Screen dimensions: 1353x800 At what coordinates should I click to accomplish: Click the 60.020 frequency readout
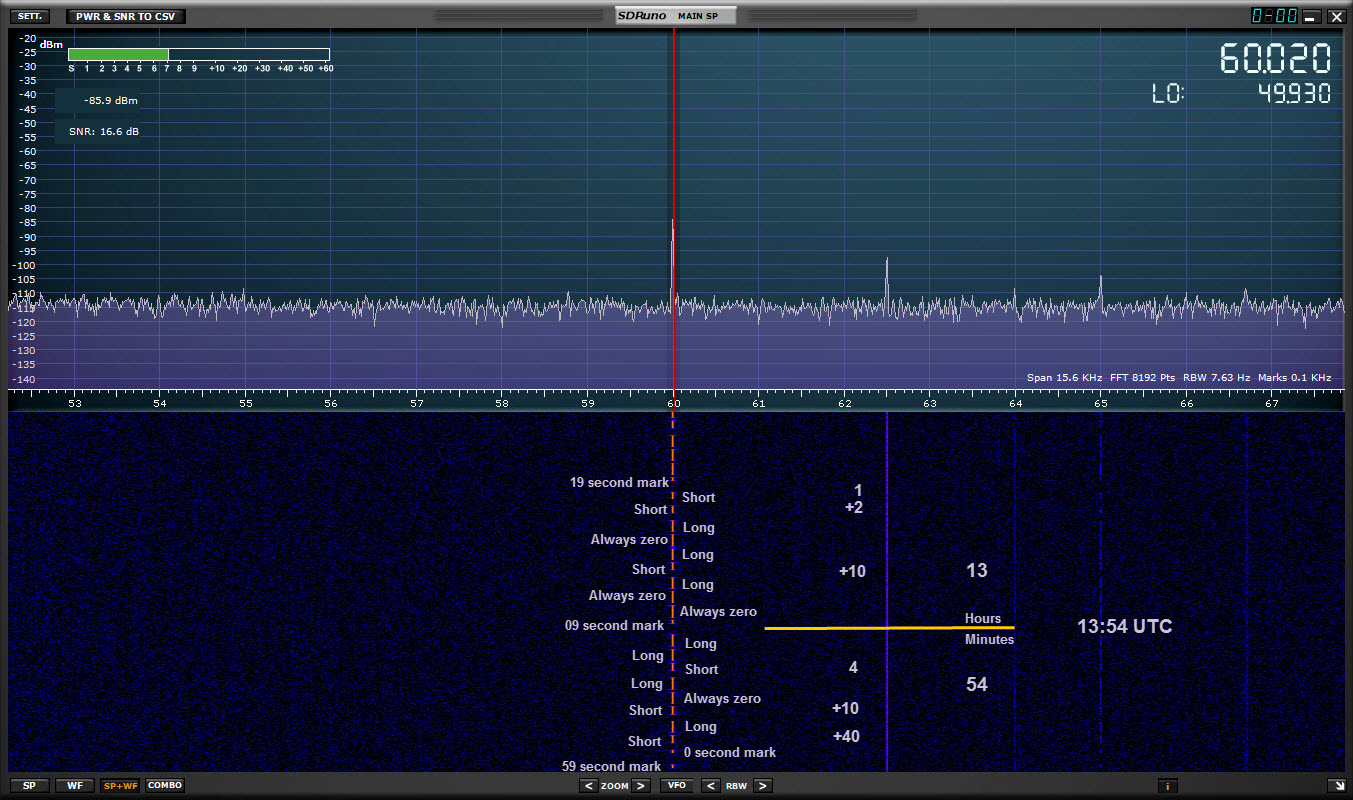[x=1275, y=59]
